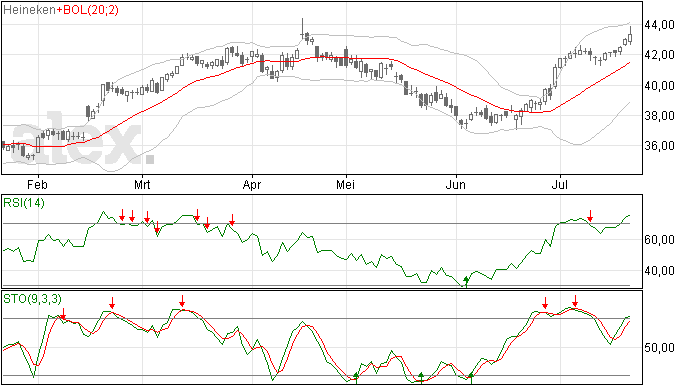The image size is (690, 387).
Task: Click the STO green buy arrow near Mei
Action: 356,378
